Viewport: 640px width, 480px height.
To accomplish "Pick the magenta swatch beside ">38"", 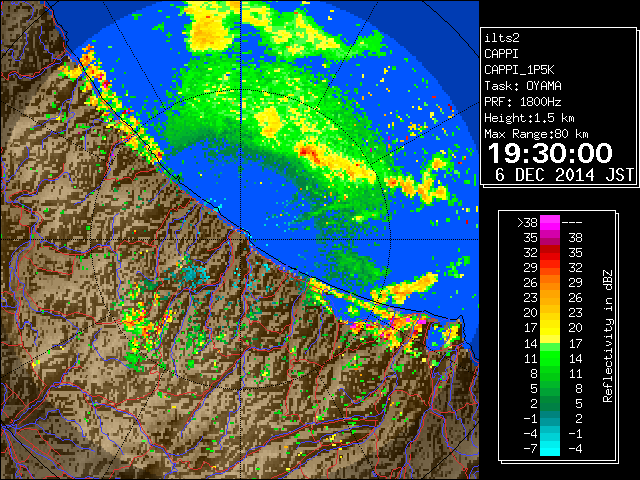I will tap(550, 222).
